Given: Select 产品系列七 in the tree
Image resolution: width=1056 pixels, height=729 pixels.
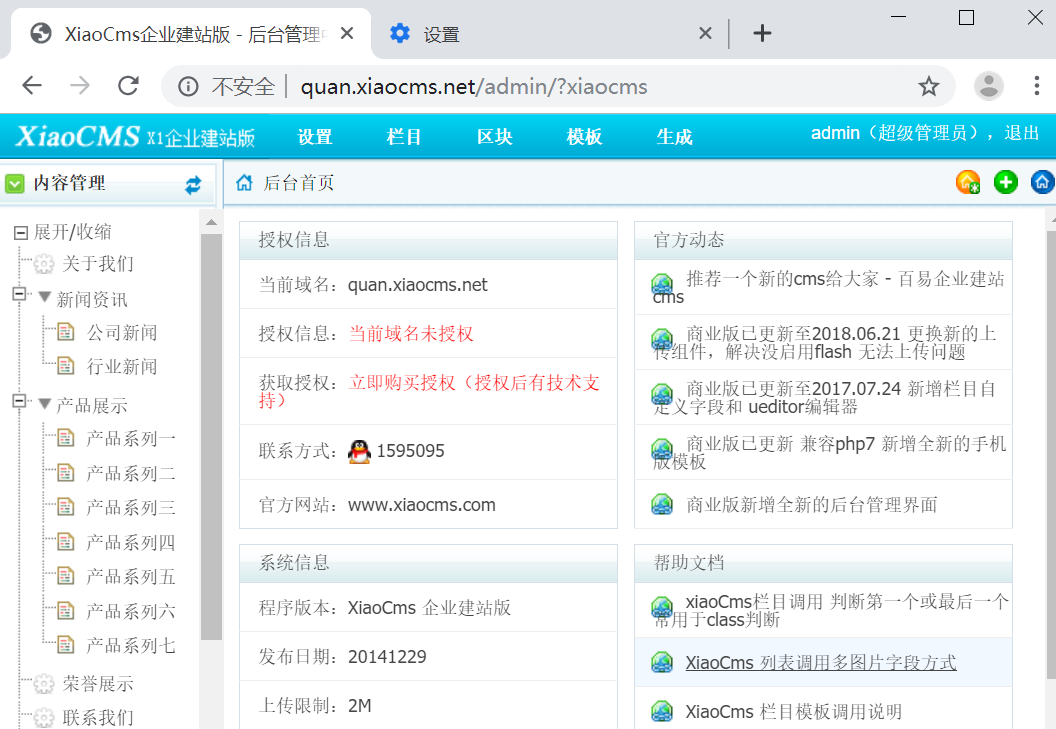Looking at the screenshot, I should pos(131,645).
